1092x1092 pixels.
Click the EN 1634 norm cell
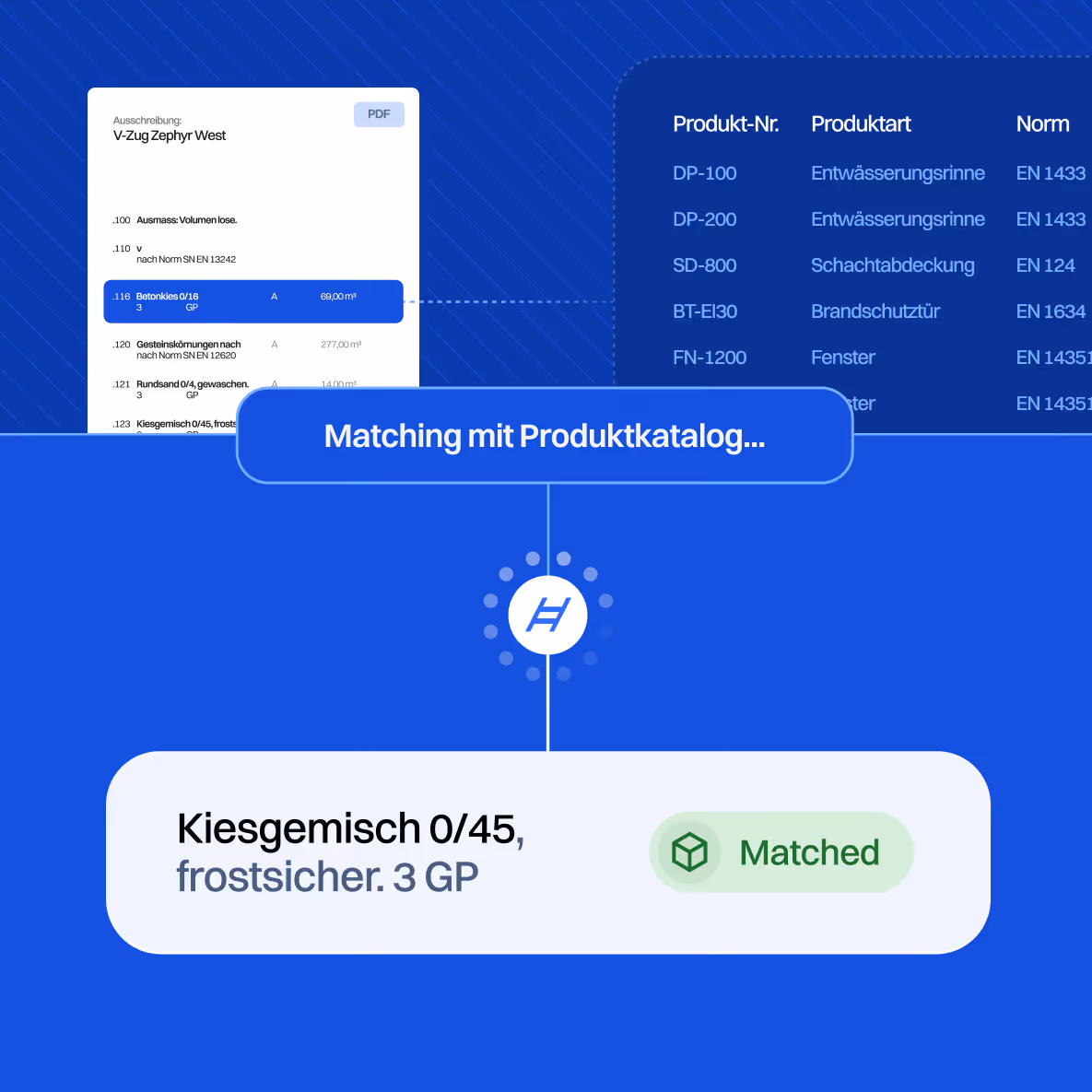click(x=1051, y=311)
